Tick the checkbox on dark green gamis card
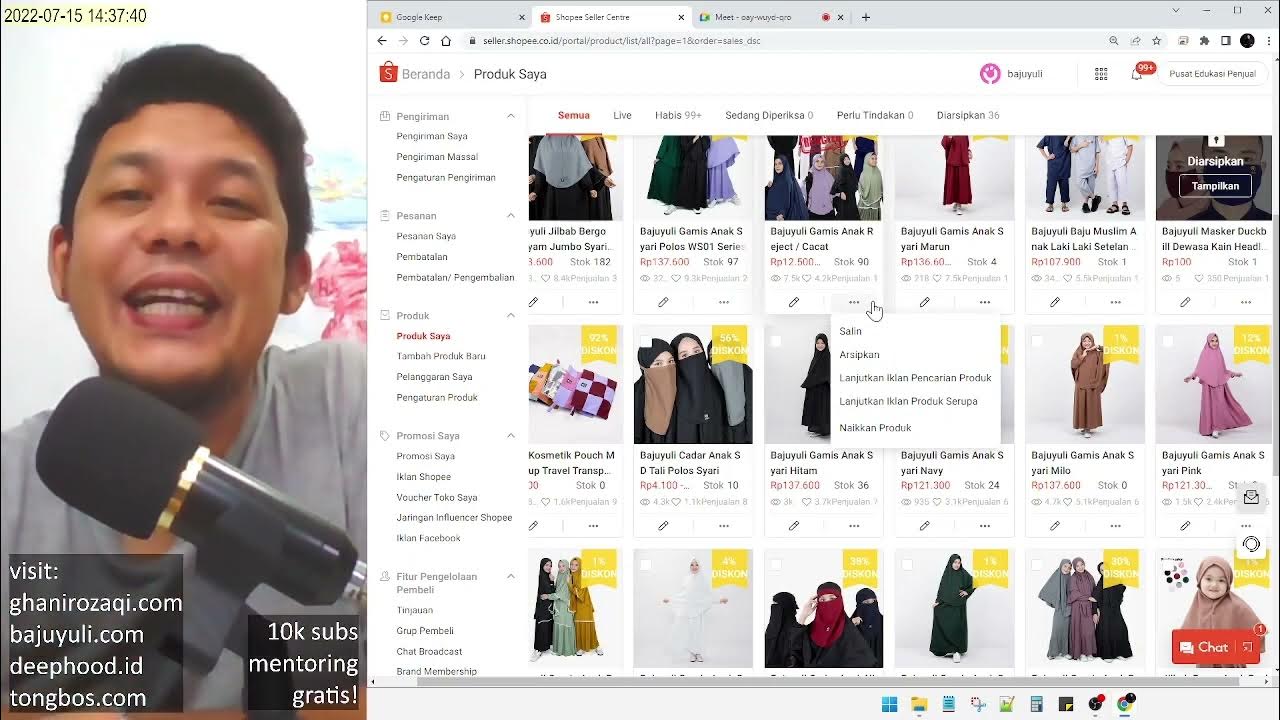The image size is (1280, 720). tap(907, 565)
